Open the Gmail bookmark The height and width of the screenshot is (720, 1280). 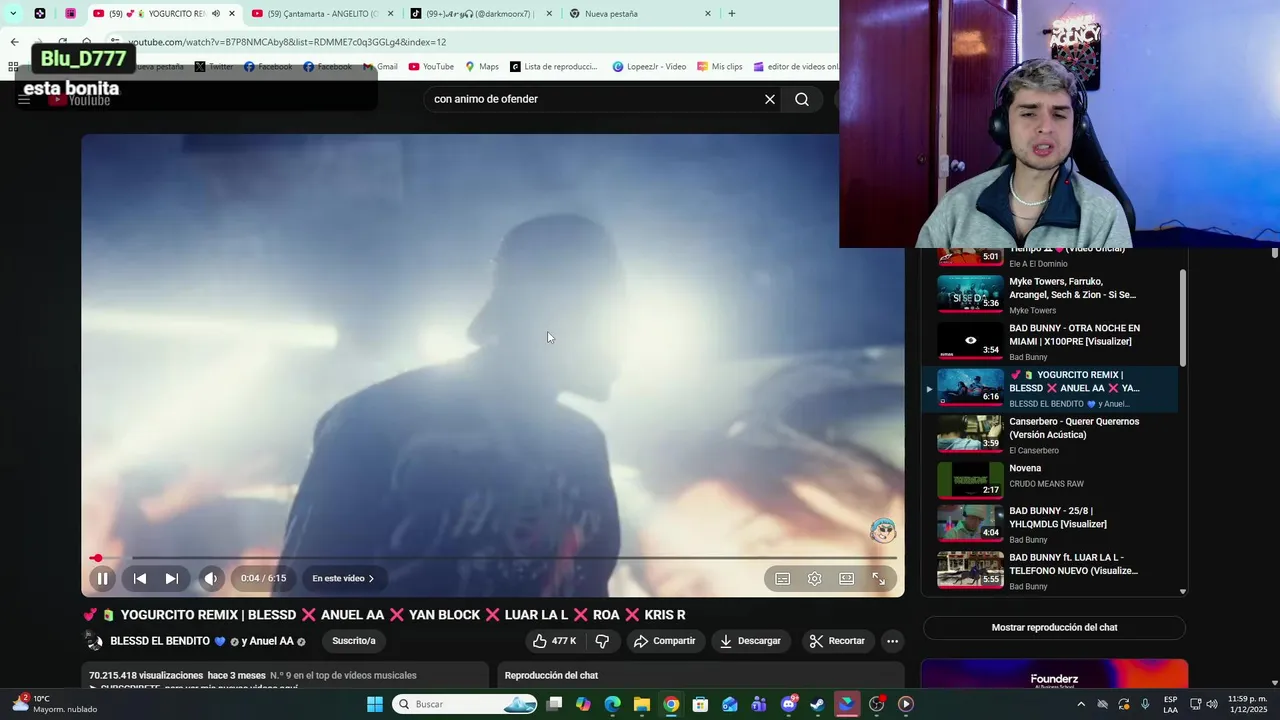380,67
